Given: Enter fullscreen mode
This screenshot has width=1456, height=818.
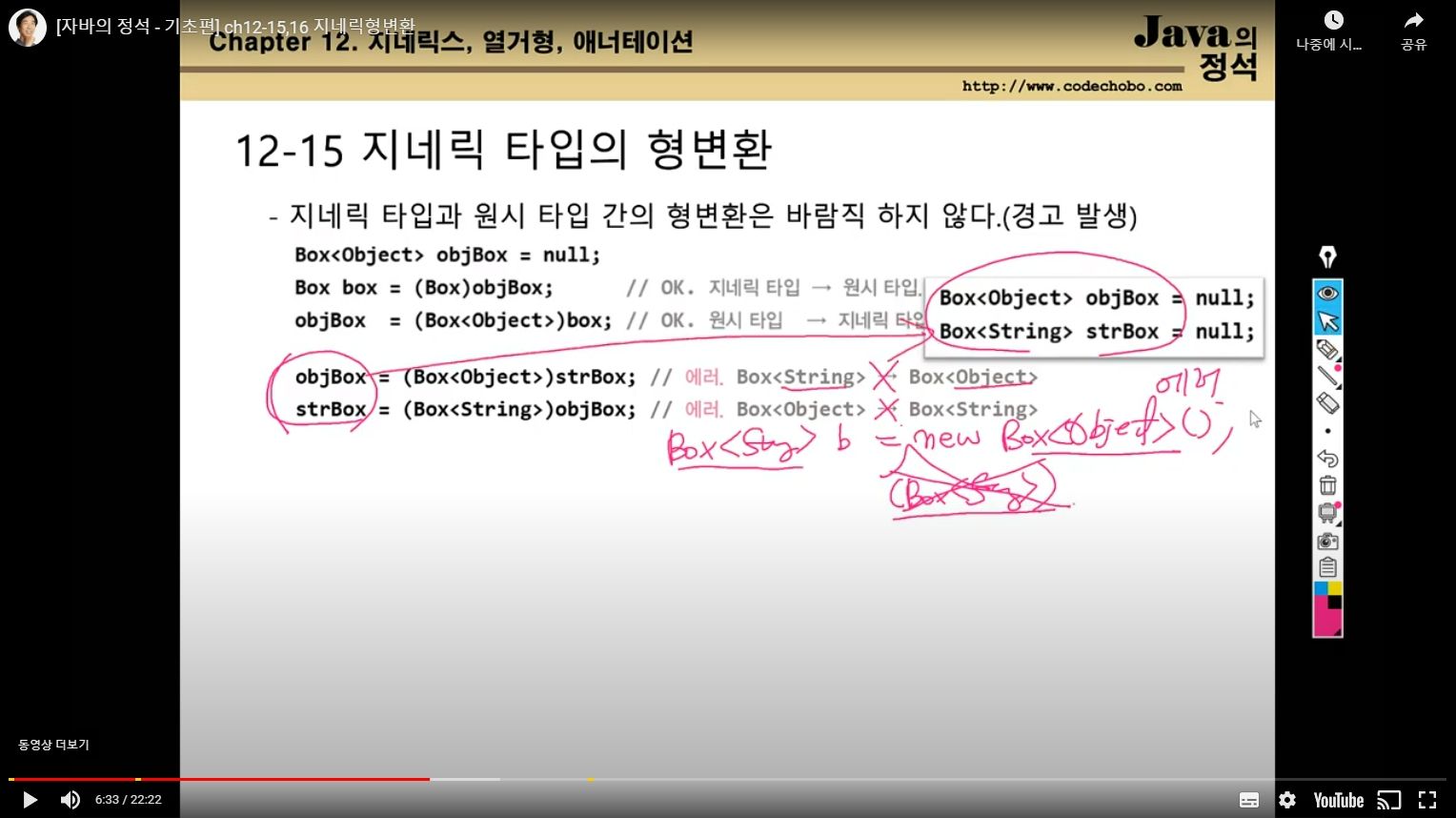Looking at the screenshot, I should click(x=1427, y=800).
